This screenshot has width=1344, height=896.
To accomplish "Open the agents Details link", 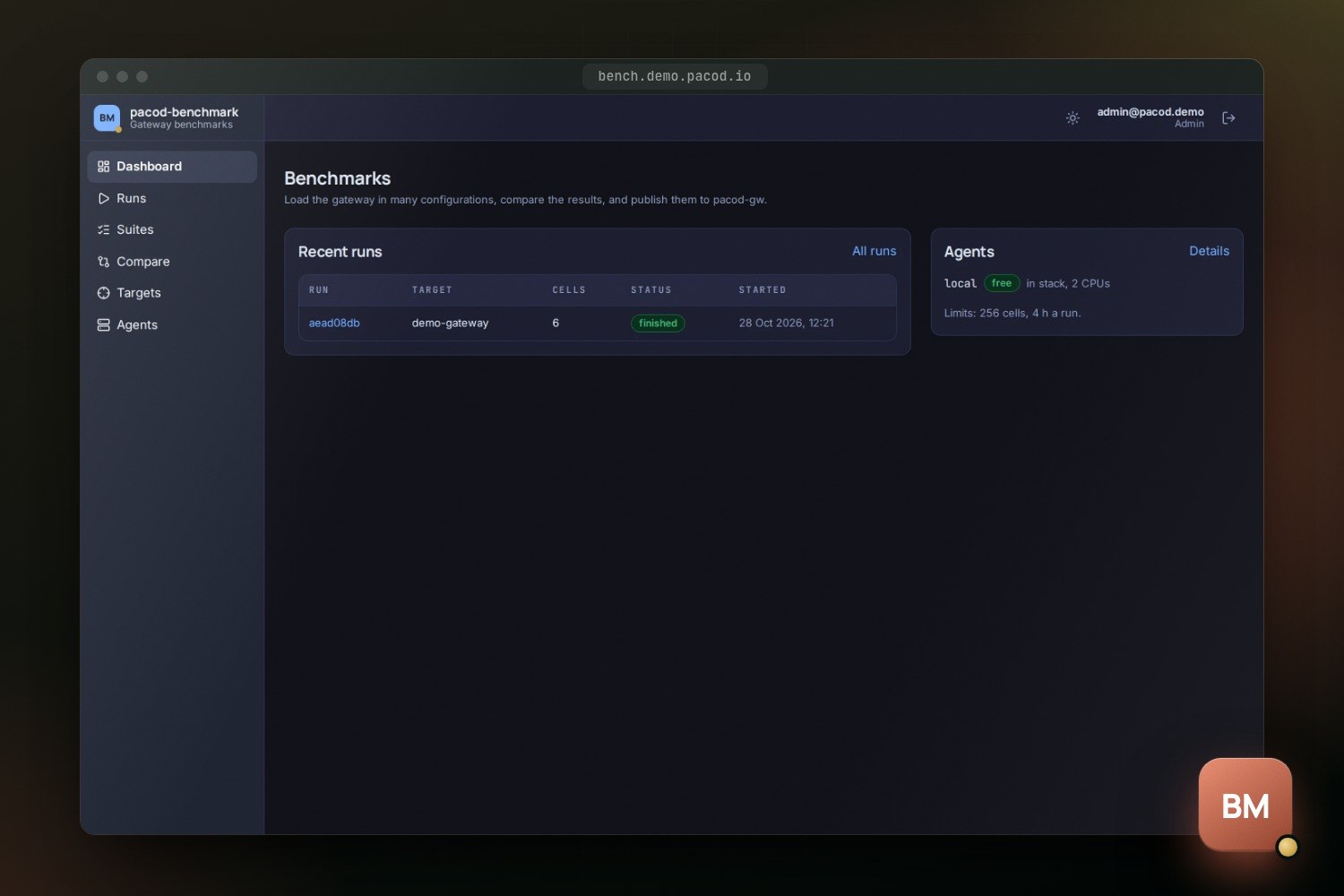I will [x=1209, y=252].
